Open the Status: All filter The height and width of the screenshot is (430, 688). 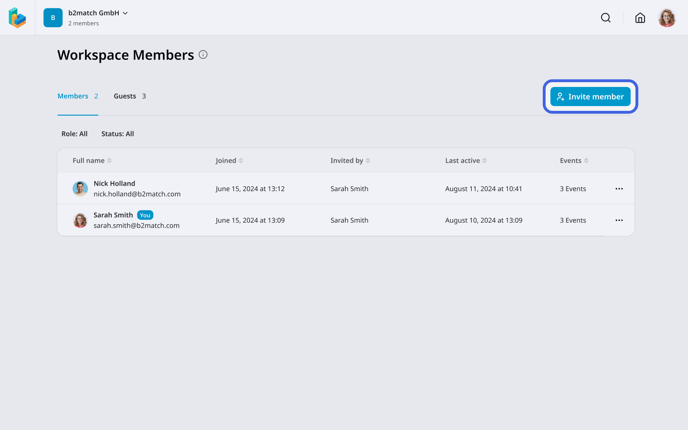click(x=117, y=134)
